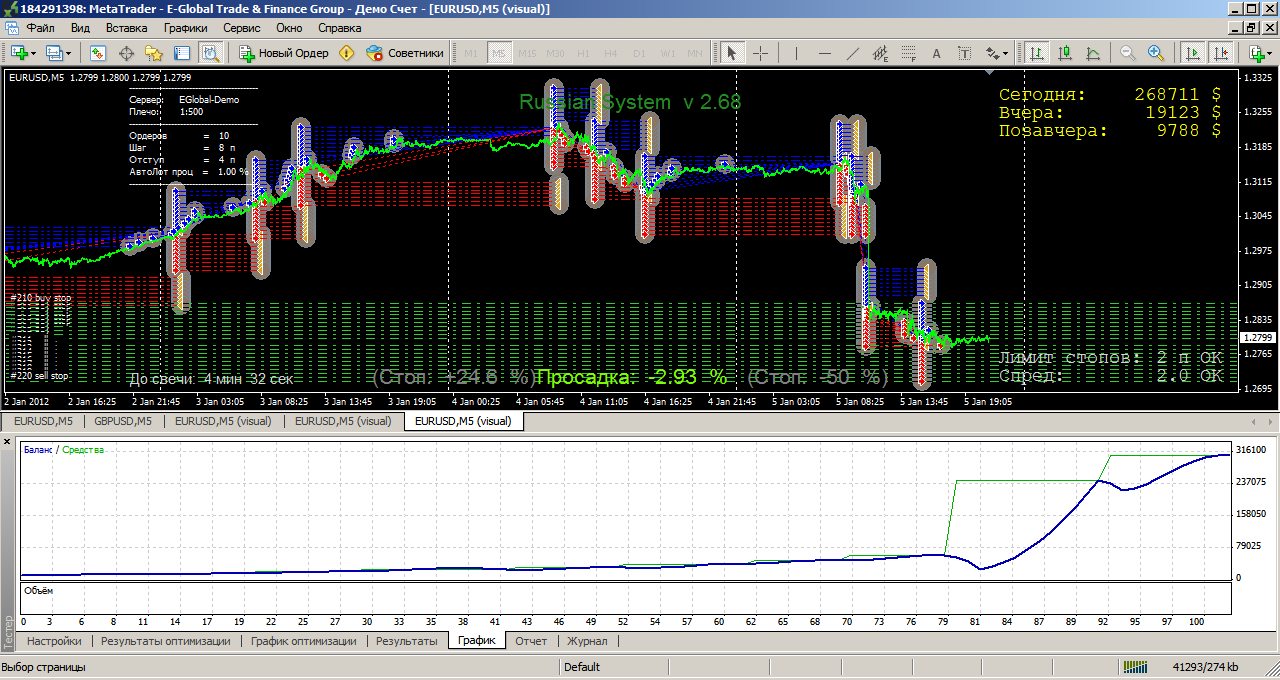Click the zoom in magnifier icon
The image size is (1280, 680).
tap(1155, 53)
